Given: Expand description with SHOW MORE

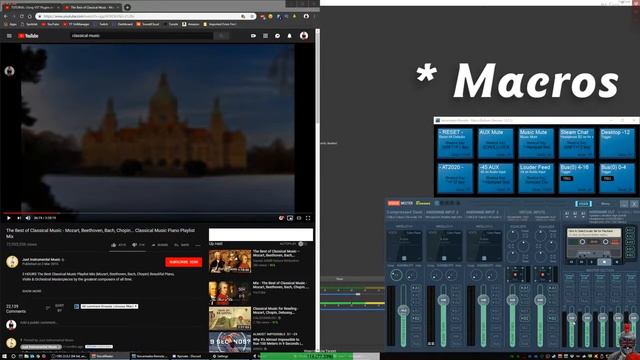Looking at the screenshot, I should [x=31, y=291].
